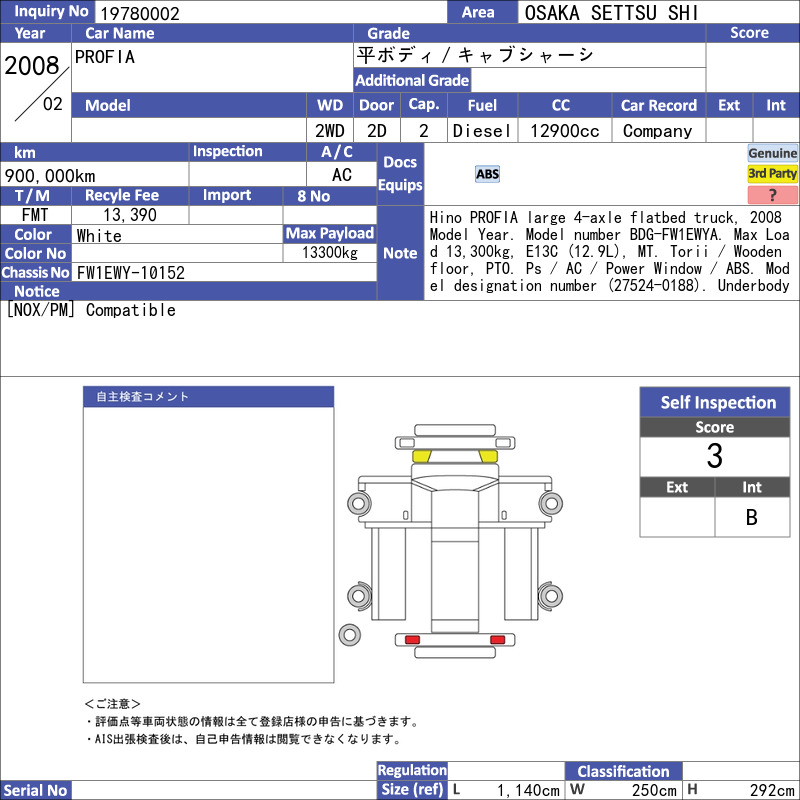Image resolution: width=800 pixels, height=800 pixels.
Task: Click the Additional Grade label
Action: coord(412,80)
